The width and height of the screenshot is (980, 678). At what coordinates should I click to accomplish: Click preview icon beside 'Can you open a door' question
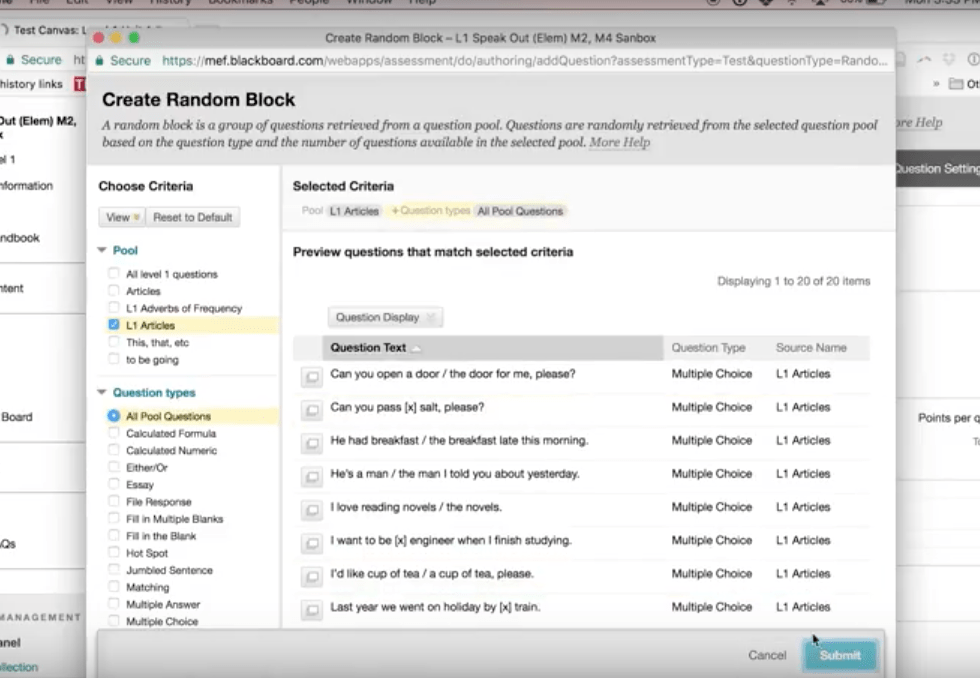point(312,376)
